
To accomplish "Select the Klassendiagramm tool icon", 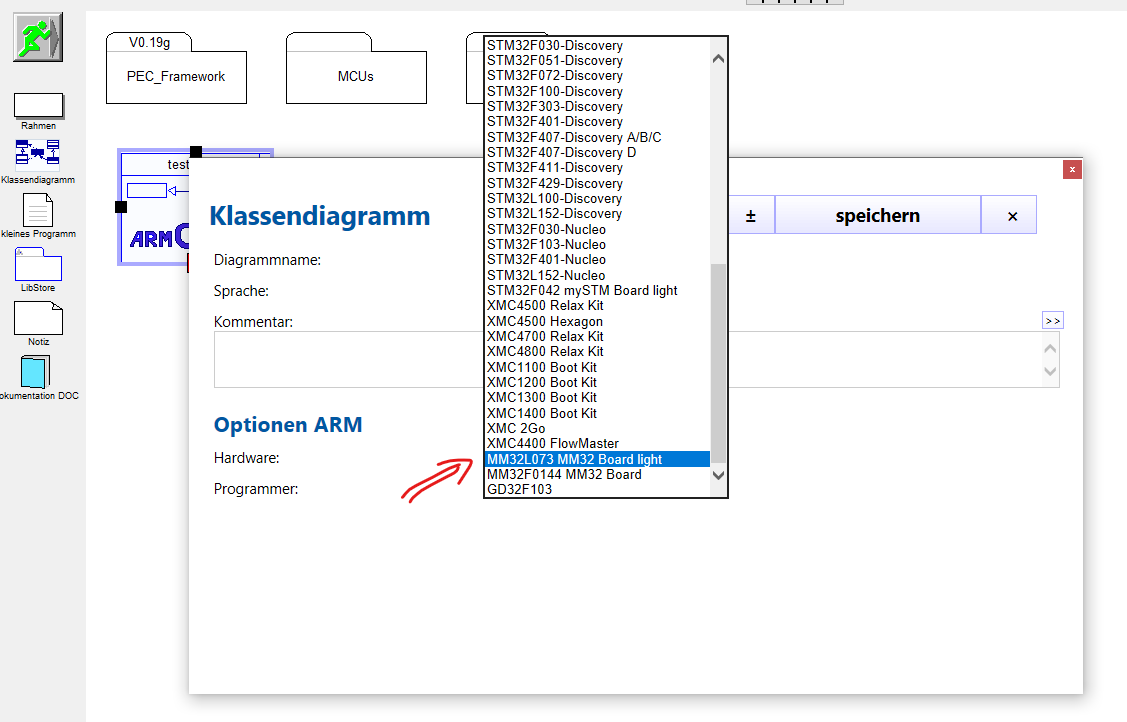I will click(38, 153).
